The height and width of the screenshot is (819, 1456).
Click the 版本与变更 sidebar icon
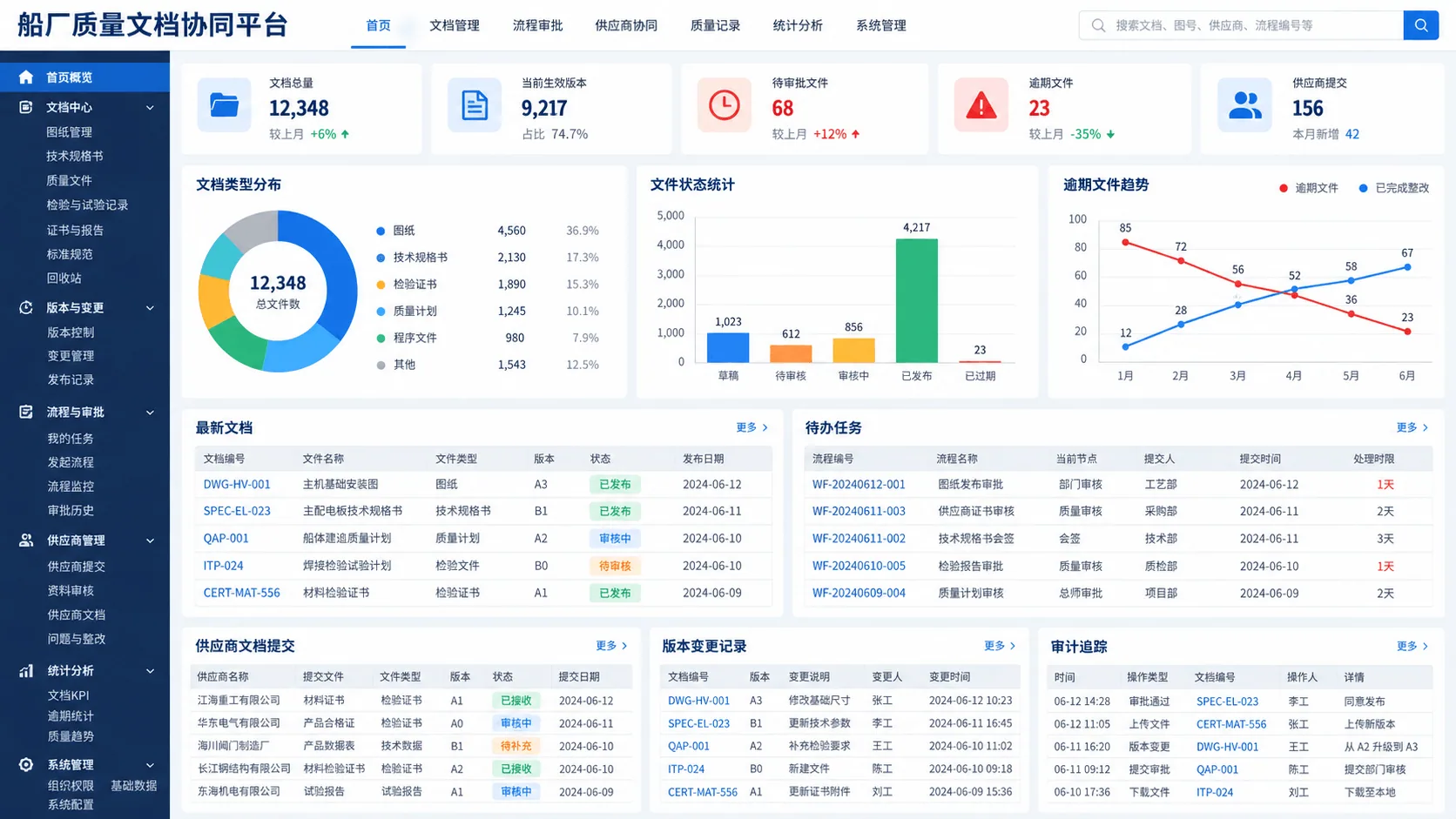click(x=26, y=307)
